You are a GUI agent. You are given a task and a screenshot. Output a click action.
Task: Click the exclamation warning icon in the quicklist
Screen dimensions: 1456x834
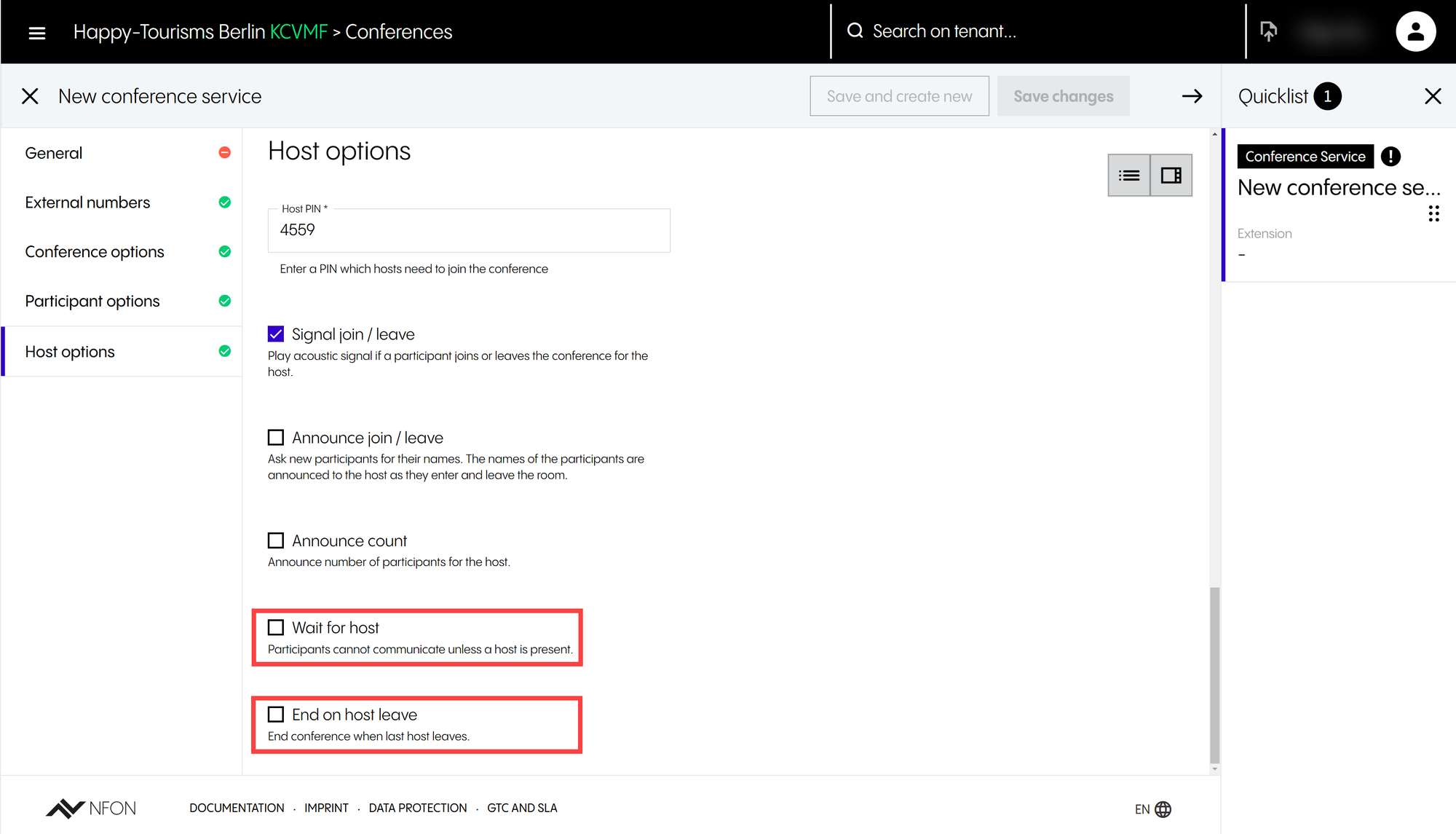tap(1390, 157)
